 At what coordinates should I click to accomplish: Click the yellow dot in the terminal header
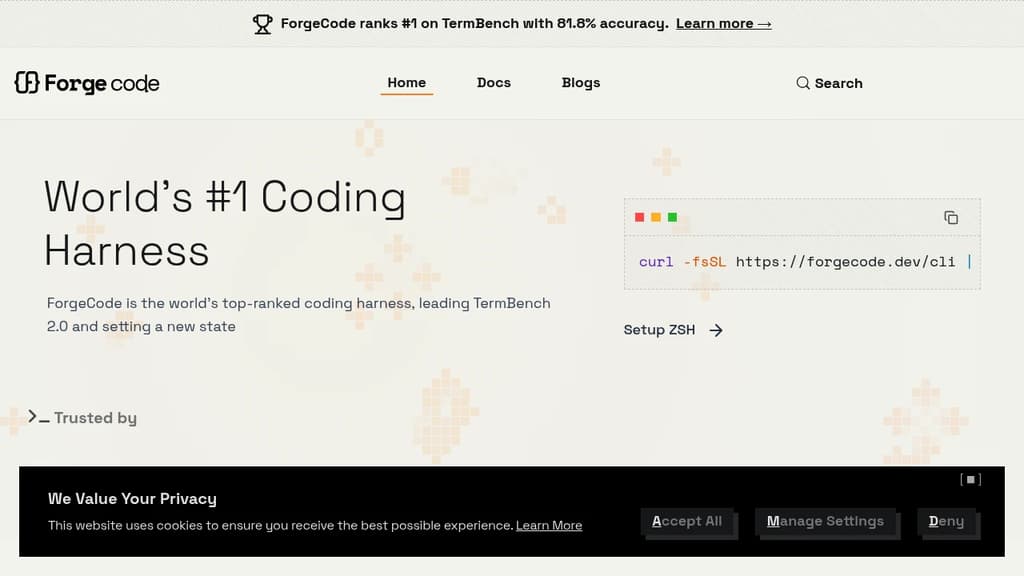click(656, 217)
